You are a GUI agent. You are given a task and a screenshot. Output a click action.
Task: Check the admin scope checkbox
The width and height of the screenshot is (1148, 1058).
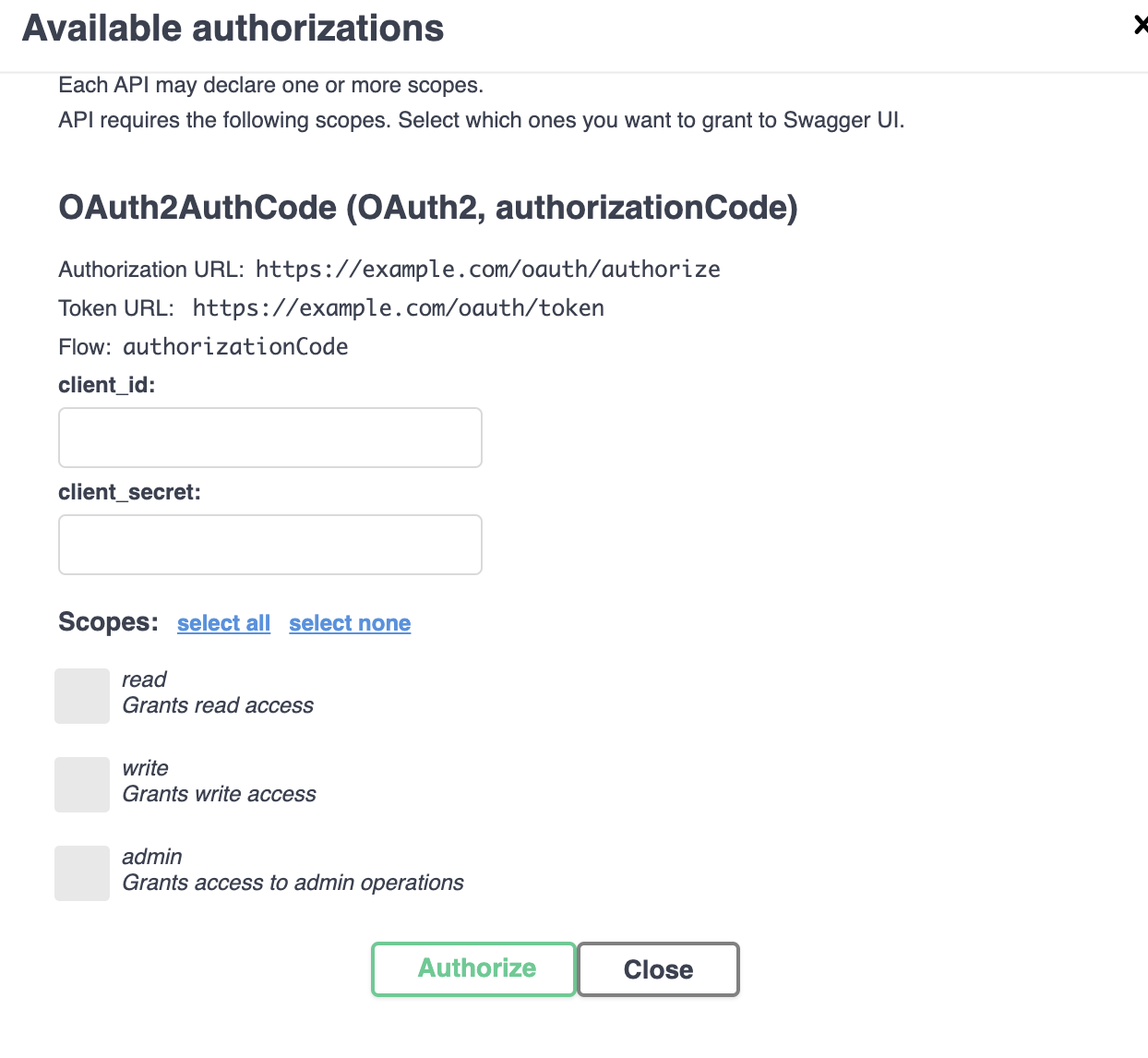pos(82,873)
